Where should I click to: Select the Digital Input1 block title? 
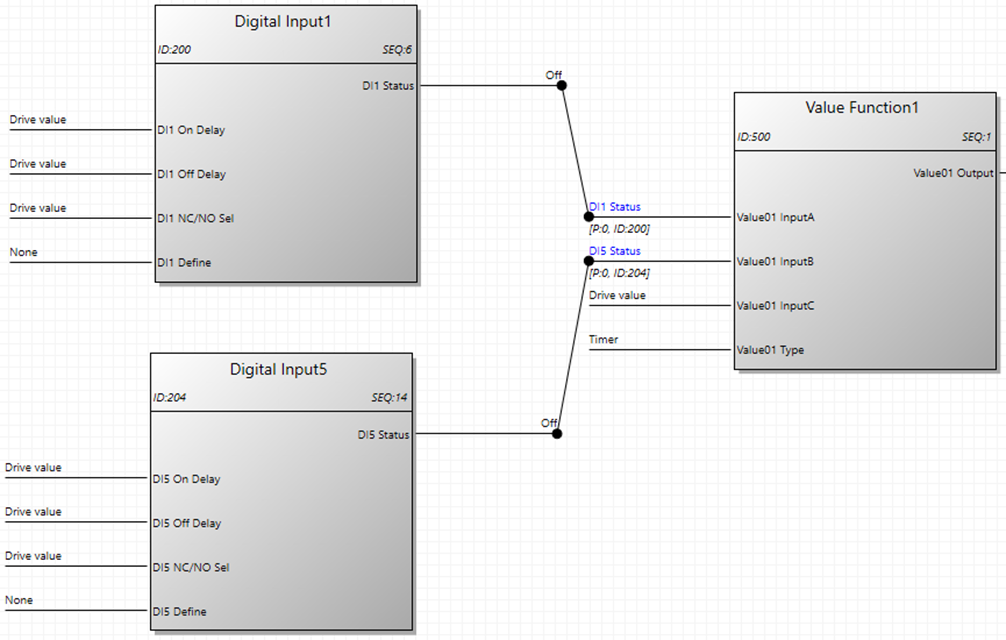click(283, 22)
